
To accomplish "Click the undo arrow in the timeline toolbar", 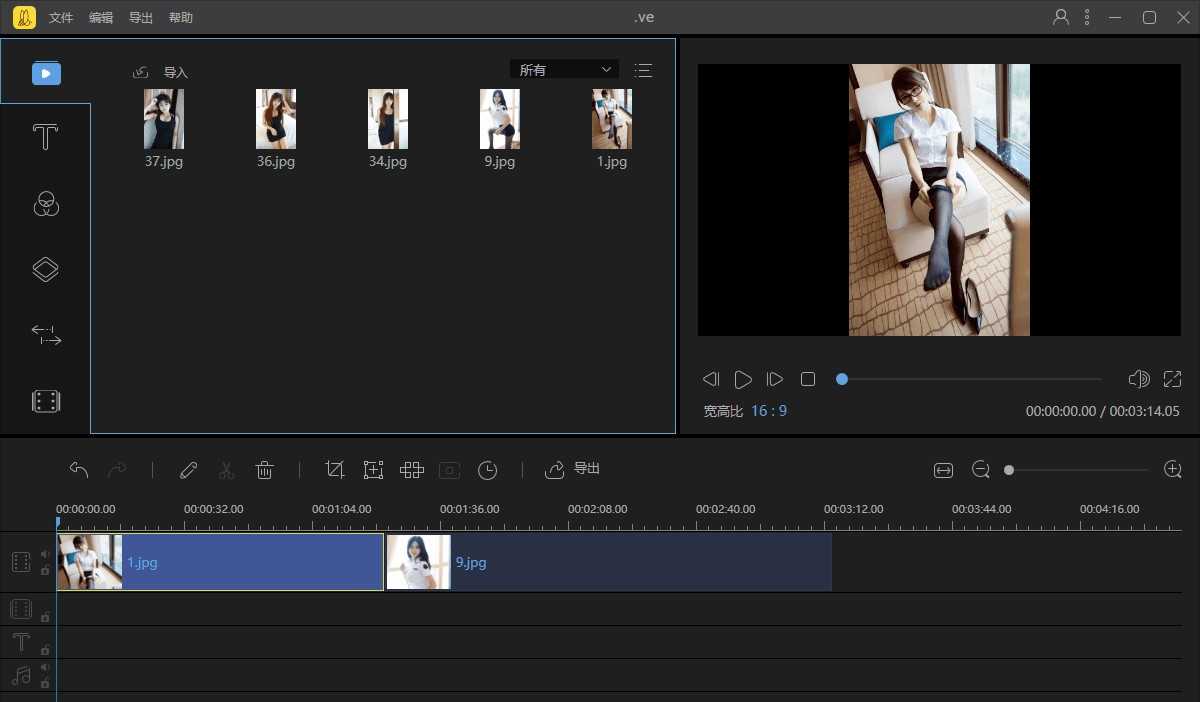I will coord(79,469).
